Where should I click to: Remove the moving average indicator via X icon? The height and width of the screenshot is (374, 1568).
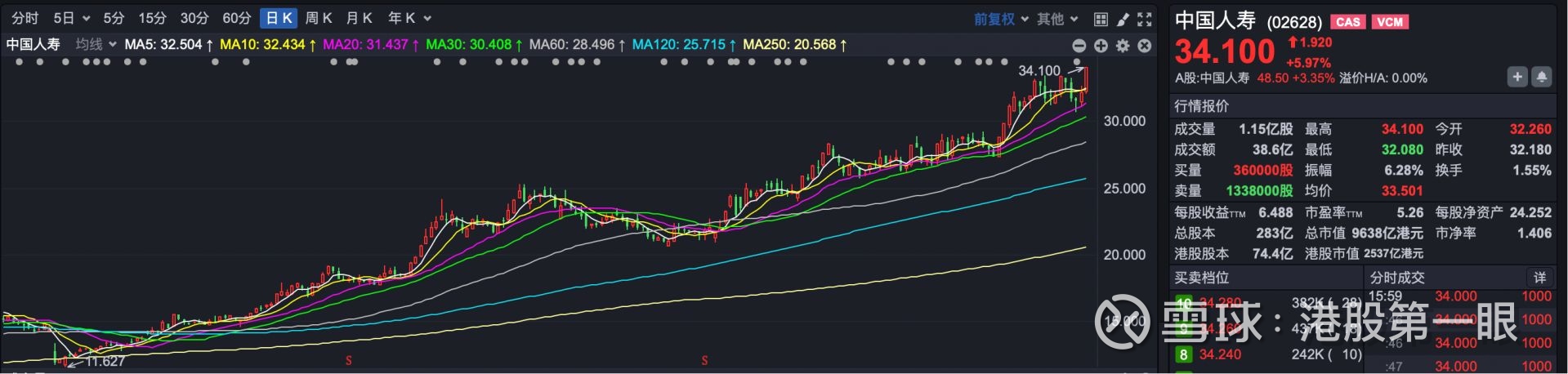(x=1145, y=46)
